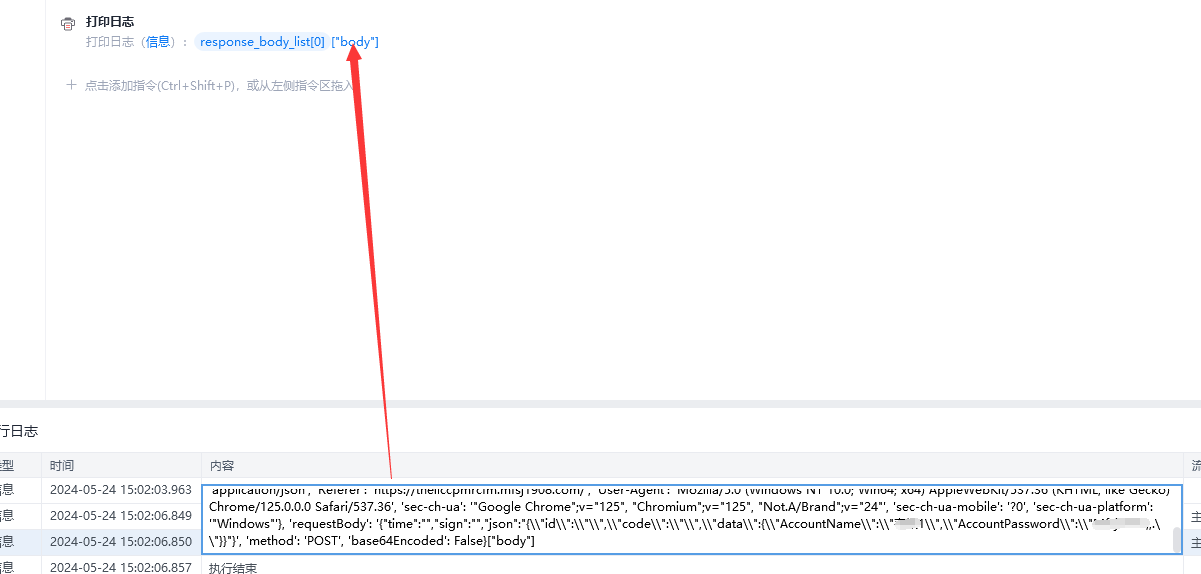Click the 点击添加指令 placeholder hint
The width and height of the screenshot is (1201, 574).
point(219,86)
